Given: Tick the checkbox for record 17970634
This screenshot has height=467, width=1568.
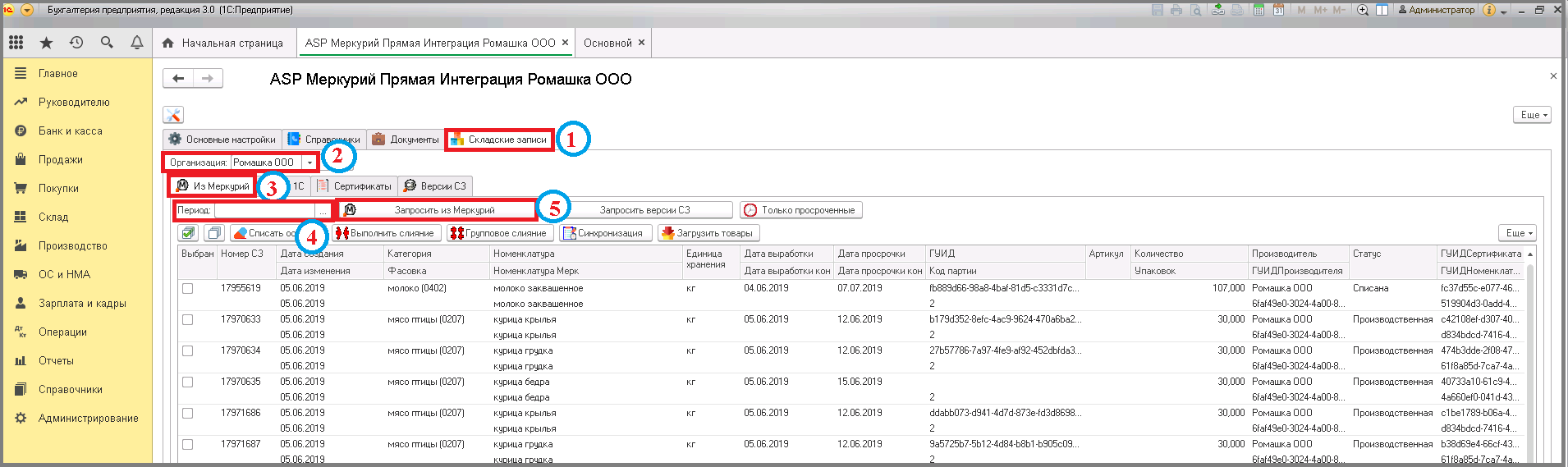Looking at the screenshot, I should click(188, 350).
